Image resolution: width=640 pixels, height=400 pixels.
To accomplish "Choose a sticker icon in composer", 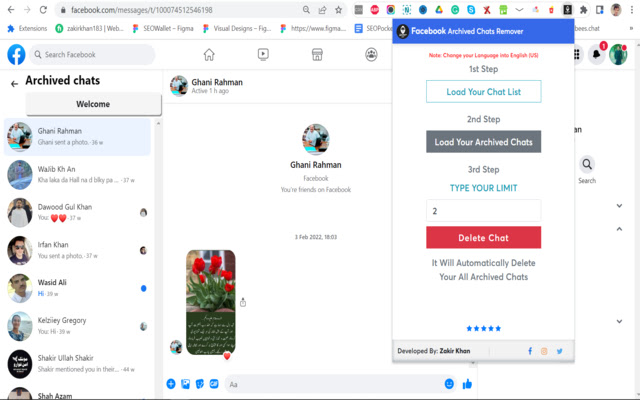I will point(200,384).
